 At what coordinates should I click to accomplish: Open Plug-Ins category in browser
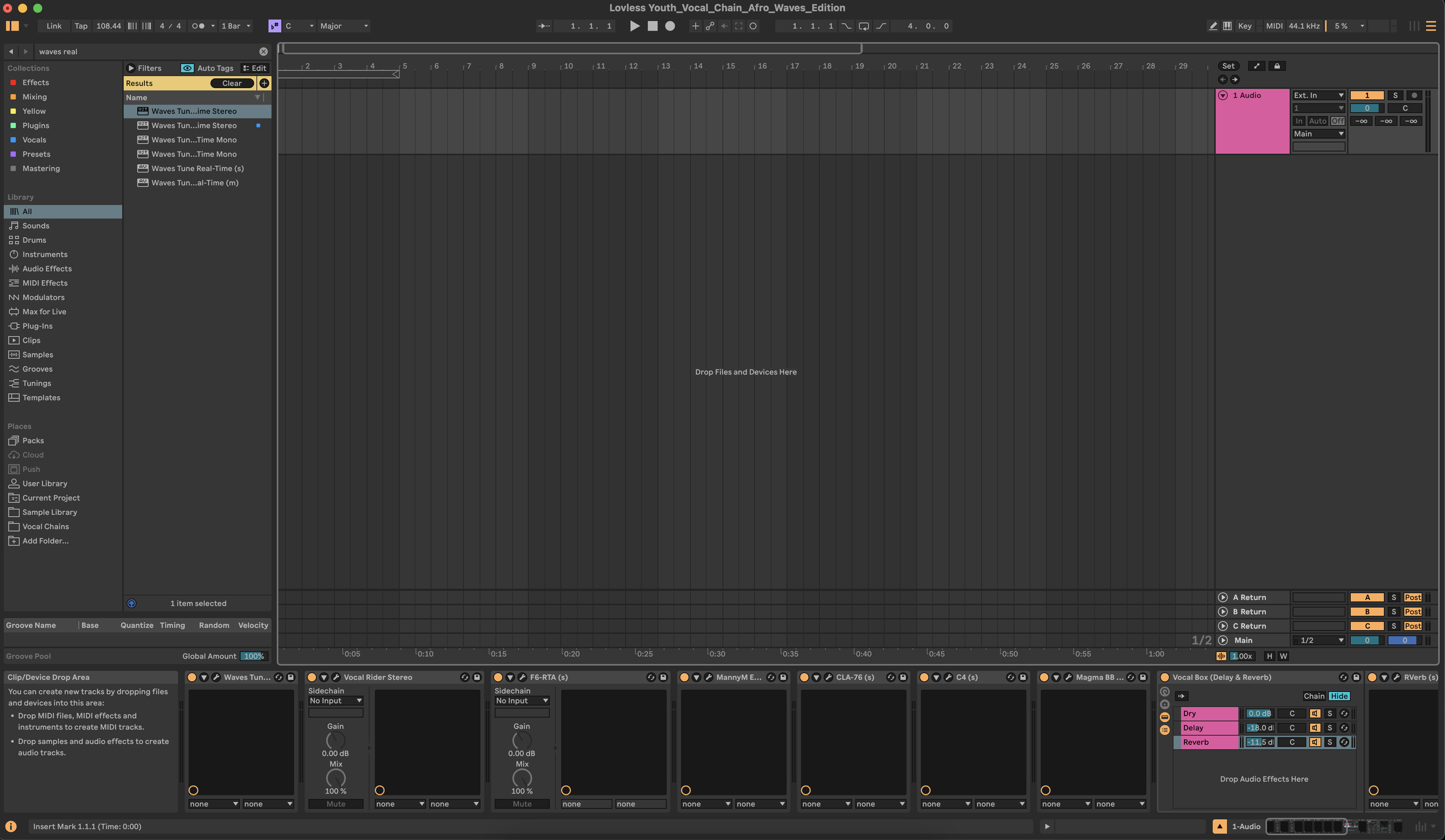click(37, 326)
